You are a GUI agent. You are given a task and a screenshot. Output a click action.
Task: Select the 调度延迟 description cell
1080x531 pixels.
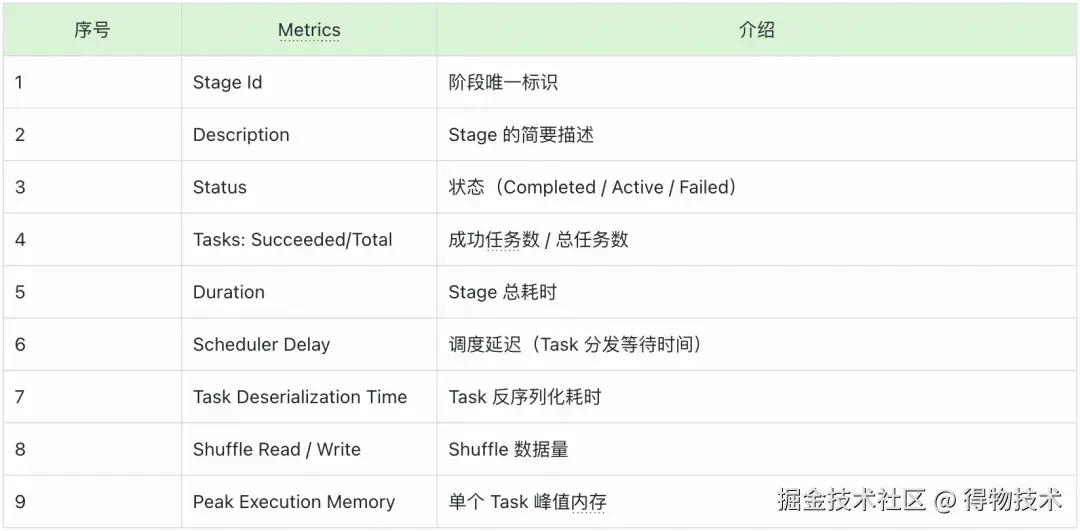point(756,344)
